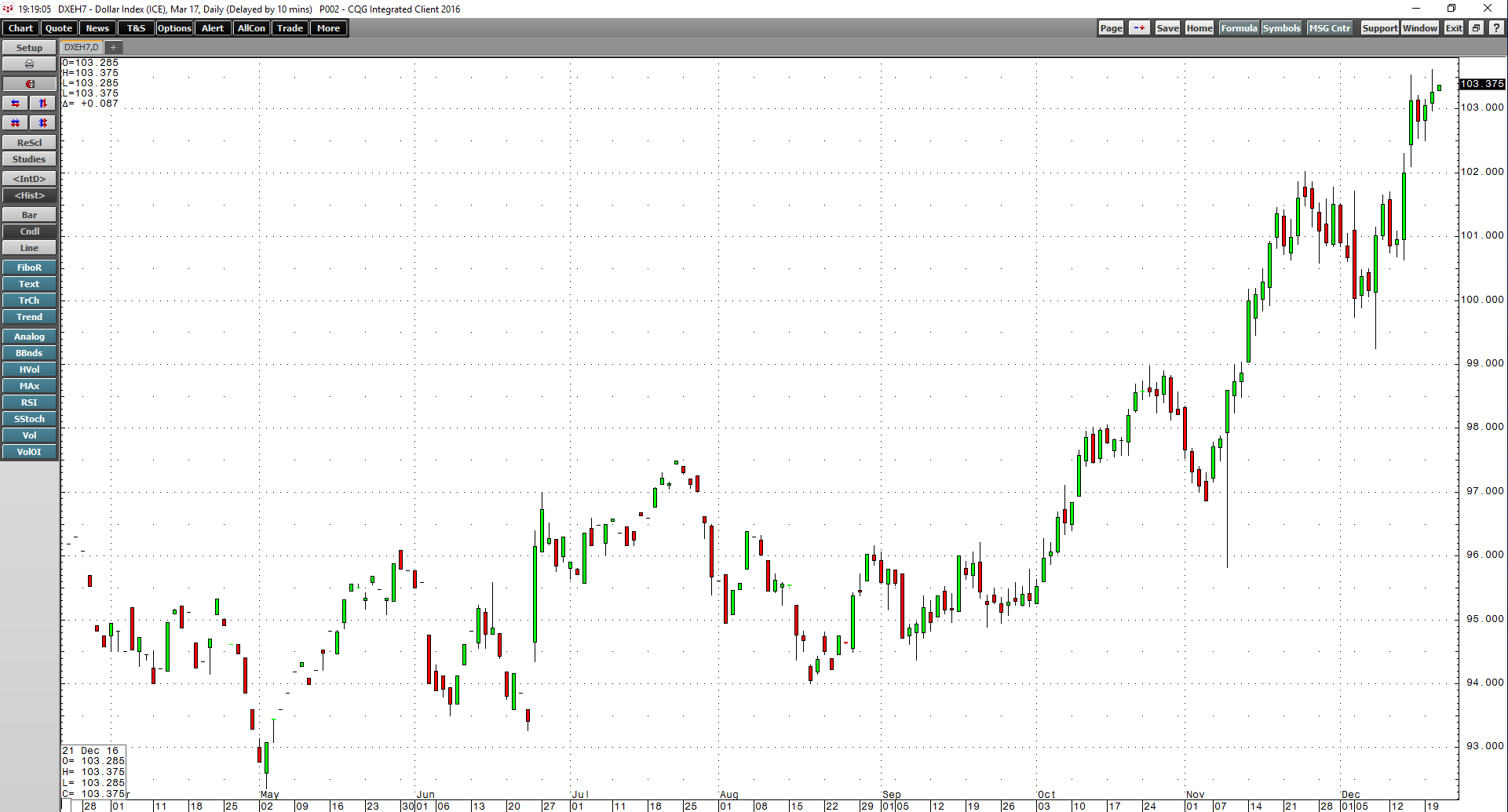The image size is (1508, 812).
Task: Open the Chart menu button
Action: pos(20,28)
